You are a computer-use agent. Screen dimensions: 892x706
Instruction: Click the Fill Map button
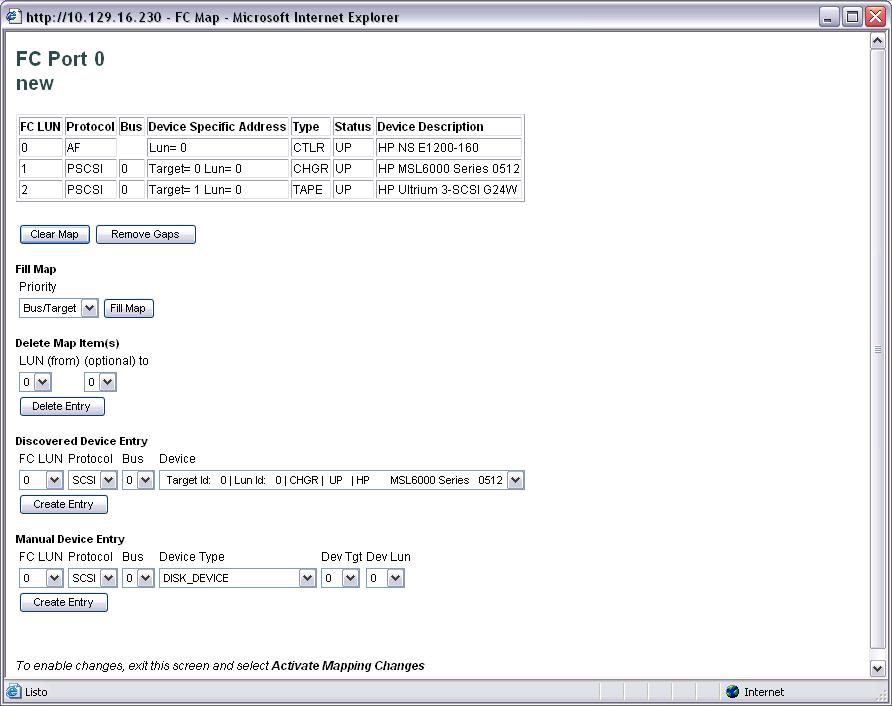[x=129, y=308]
